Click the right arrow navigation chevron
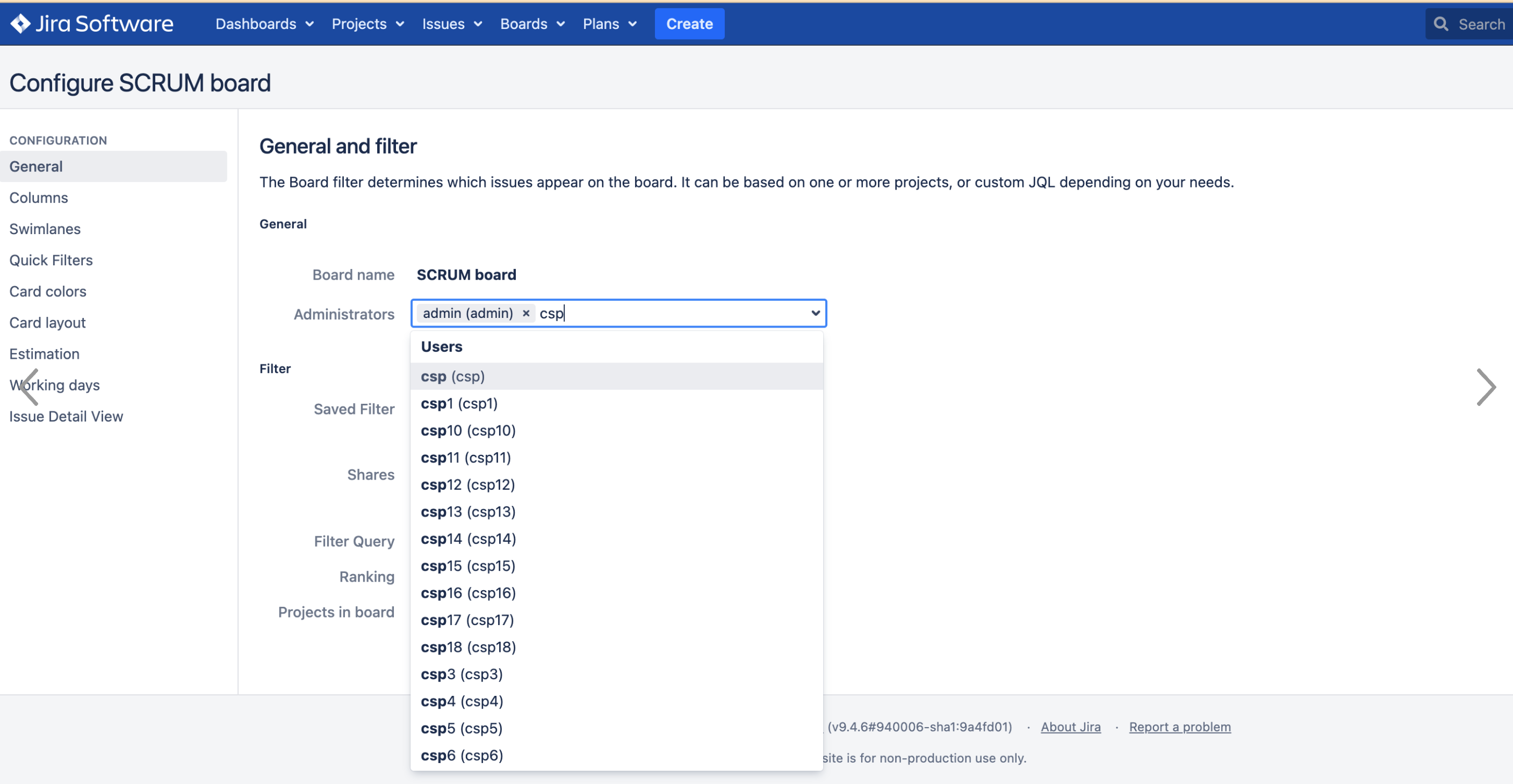Viewport: 1513px width, 784px height. [x=1486, y=387]
